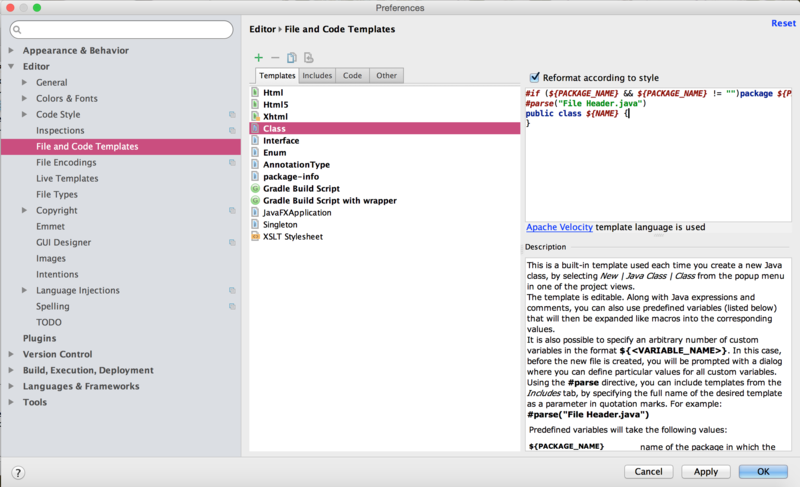Click the preferences search field
This screenshot has width=800, height=487.
coord(121,30)
